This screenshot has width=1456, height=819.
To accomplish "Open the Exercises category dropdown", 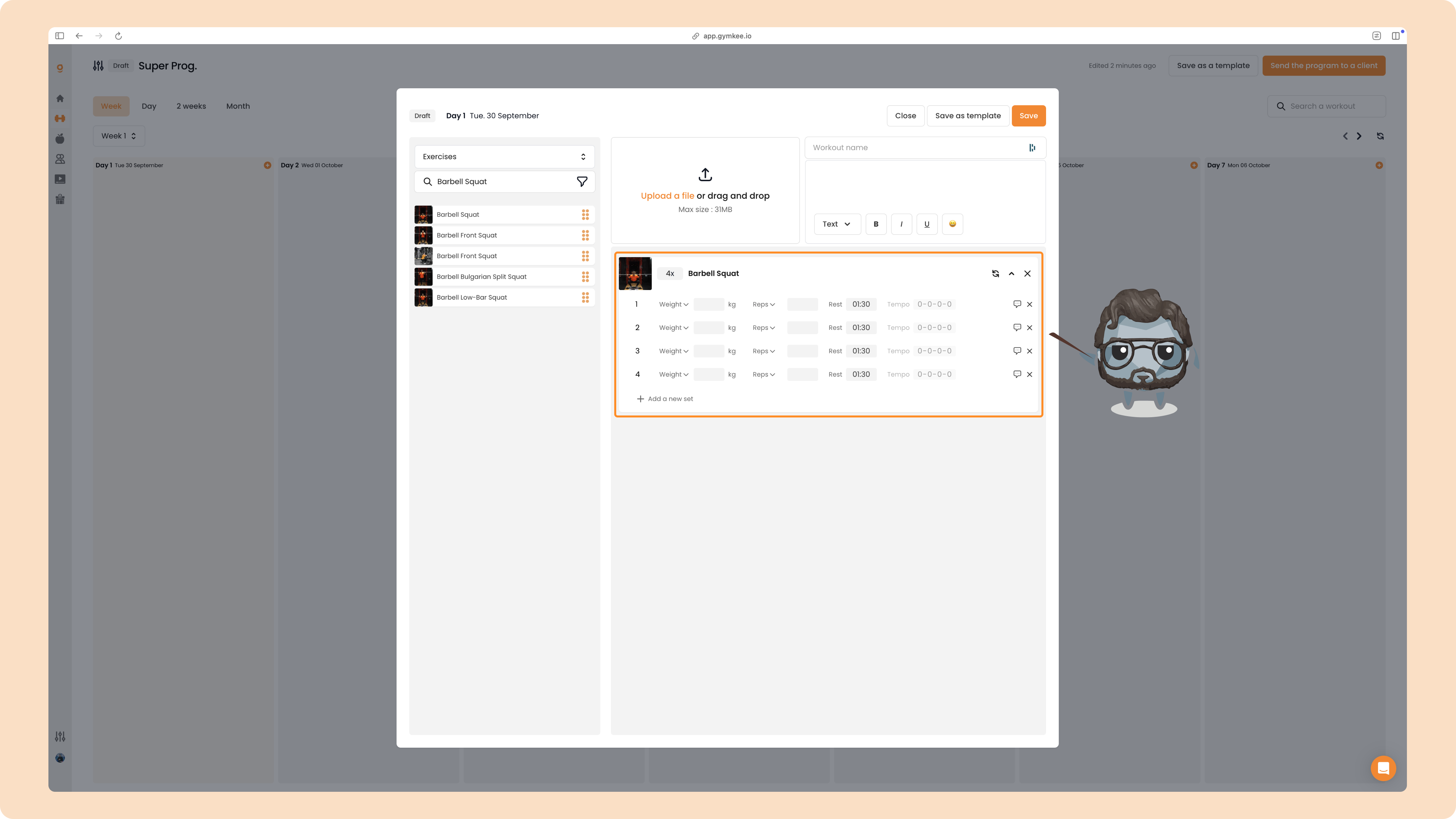I will pyautogui.click(x=504, y=157).
